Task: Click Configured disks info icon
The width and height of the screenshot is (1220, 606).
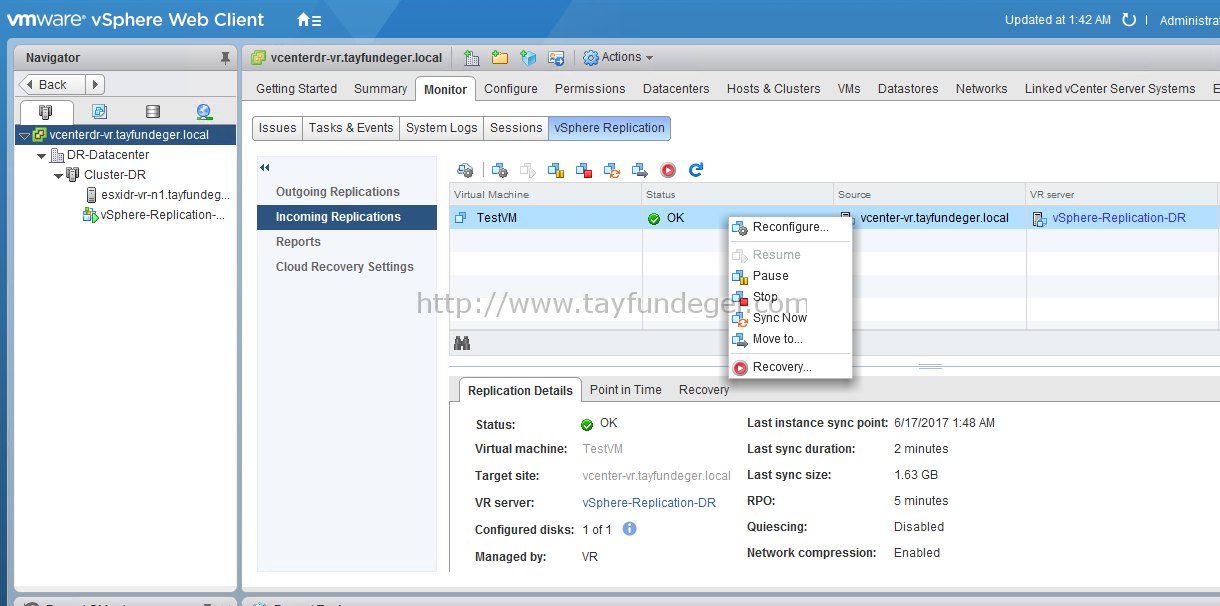Action: pyautogui.click(x=629, y=529)
